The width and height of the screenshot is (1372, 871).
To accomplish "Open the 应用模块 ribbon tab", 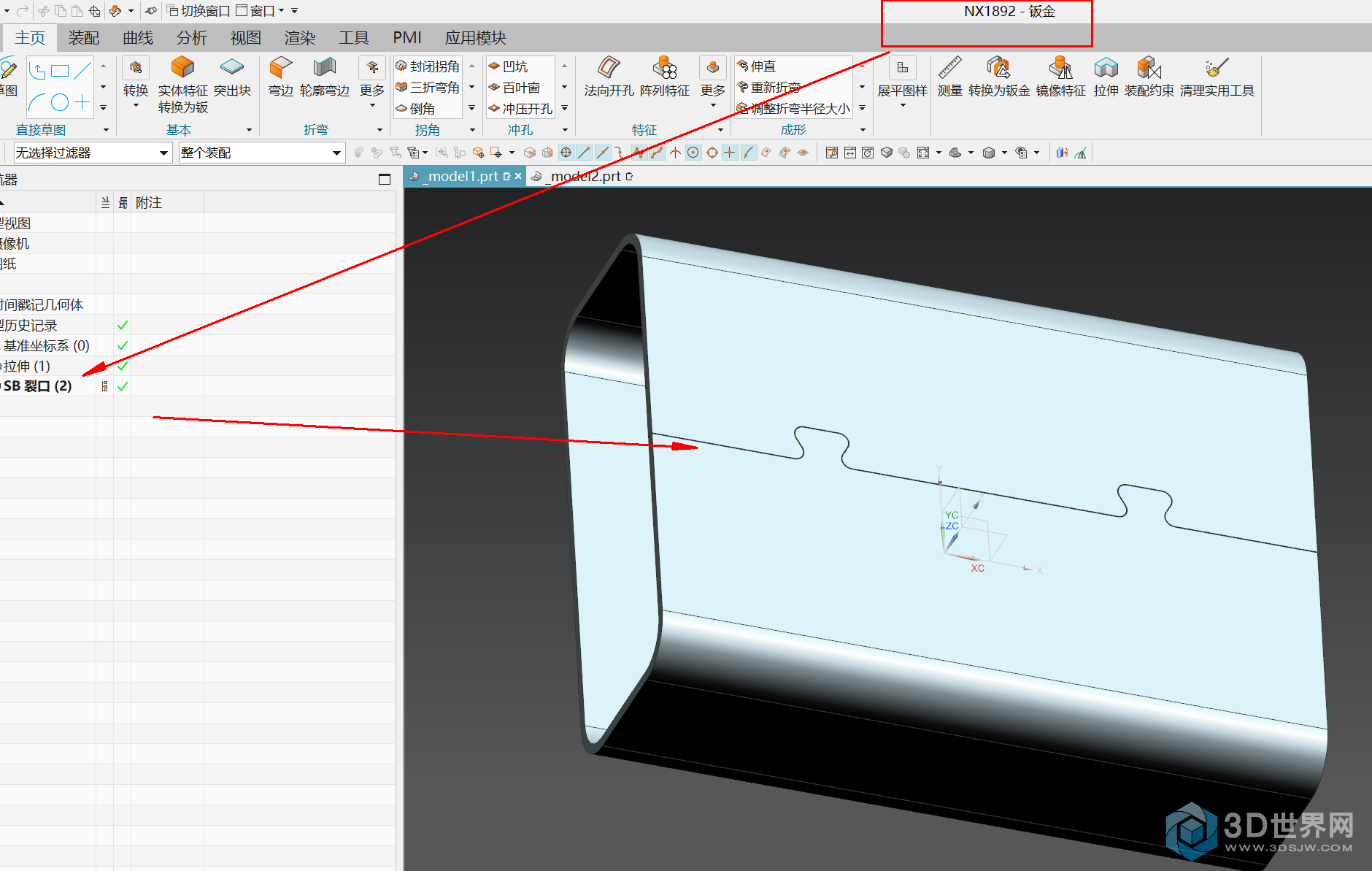I will pyautogui.click(x=476, y=37).
